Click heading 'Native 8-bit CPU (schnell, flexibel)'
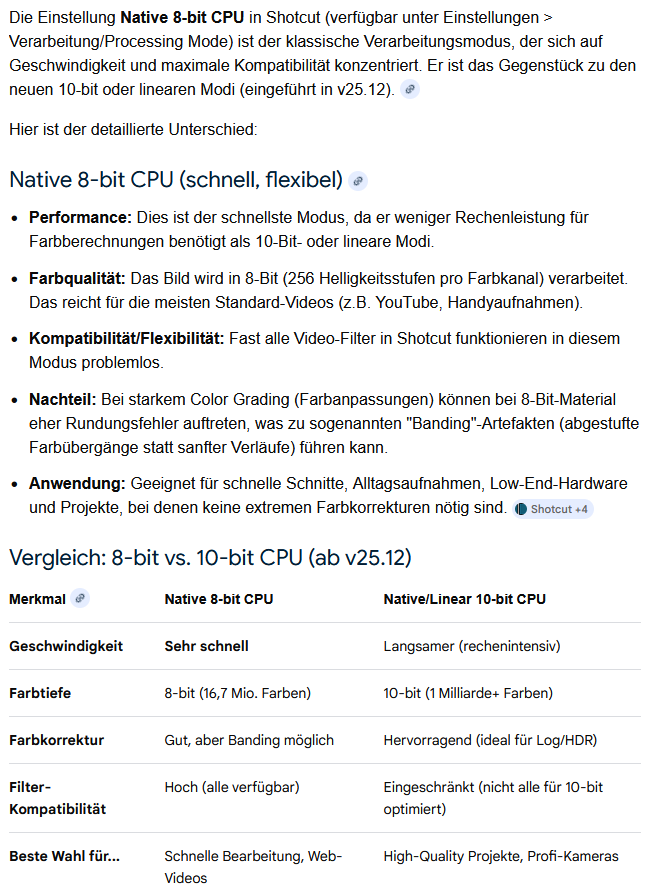650x894 pixels. [x=175, y=181]
